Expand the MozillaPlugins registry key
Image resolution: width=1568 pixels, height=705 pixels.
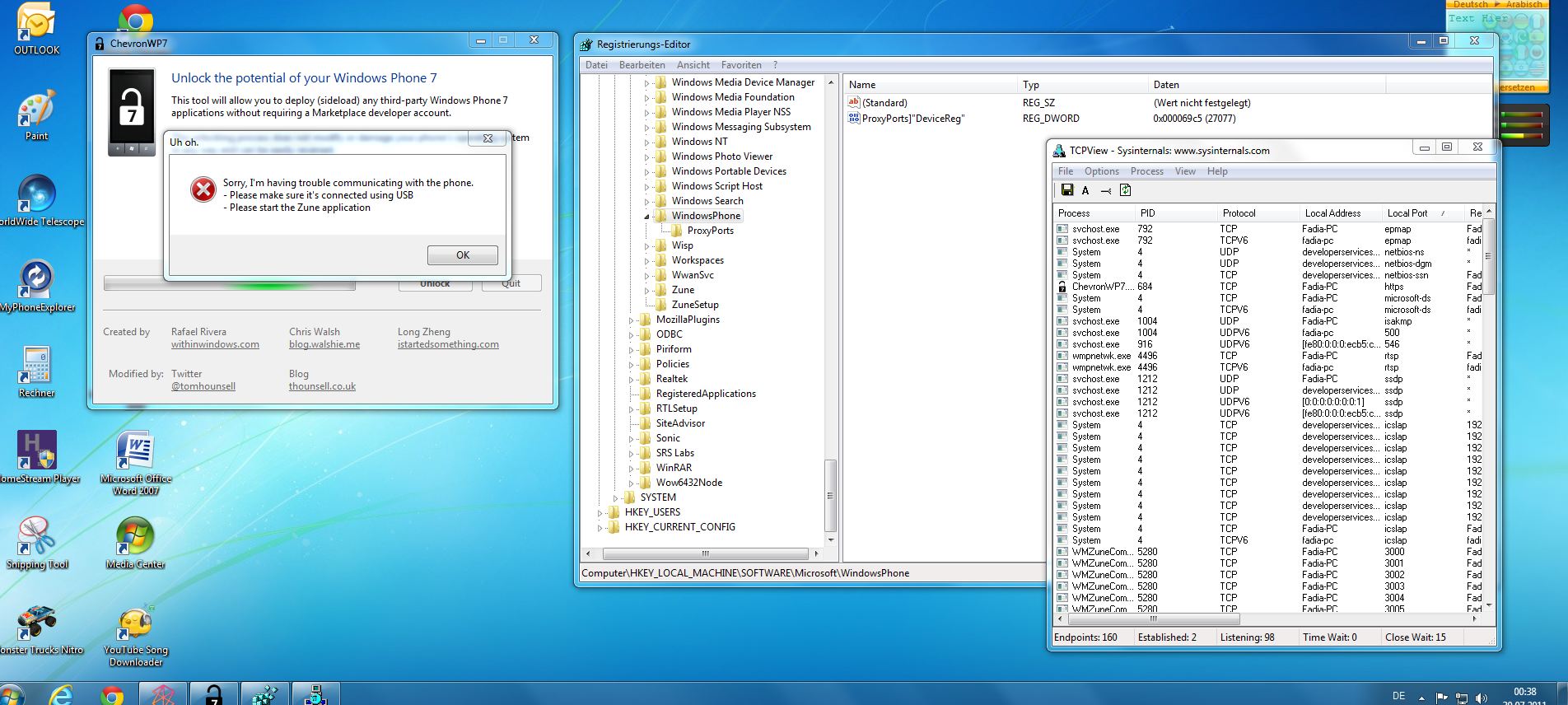632,320
